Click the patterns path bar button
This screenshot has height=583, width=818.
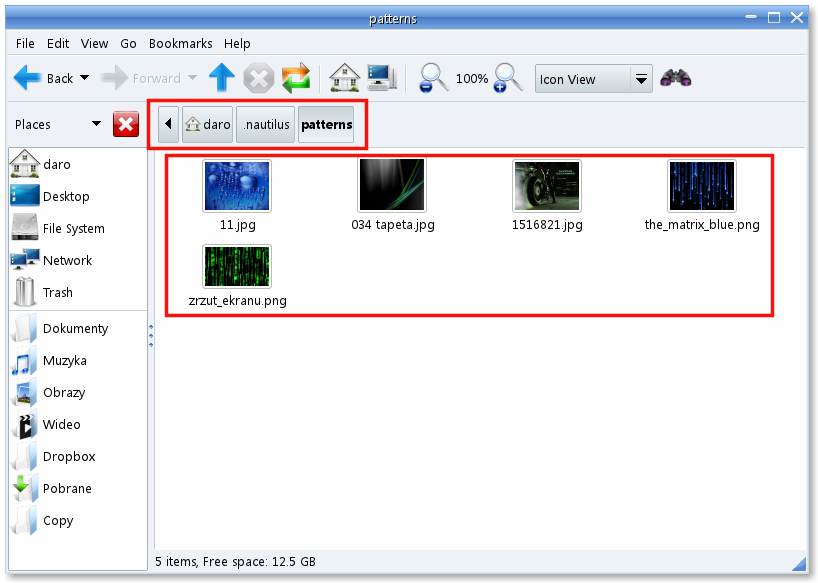[x=326, y=124]
